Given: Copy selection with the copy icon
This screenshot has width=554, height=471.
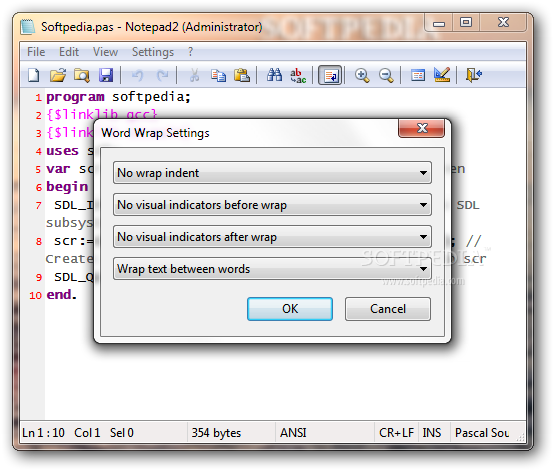Looking at the screenshot, I should pos(218,75).
